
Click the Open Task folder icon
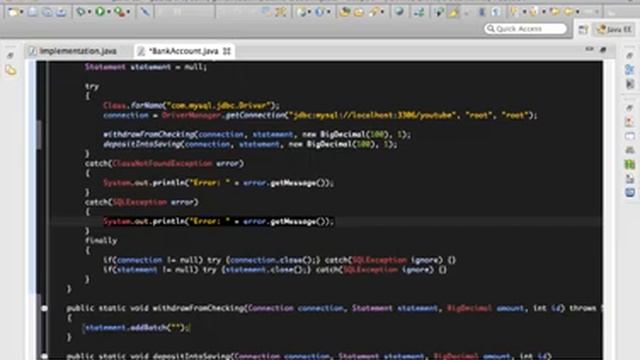coord(359,12)
